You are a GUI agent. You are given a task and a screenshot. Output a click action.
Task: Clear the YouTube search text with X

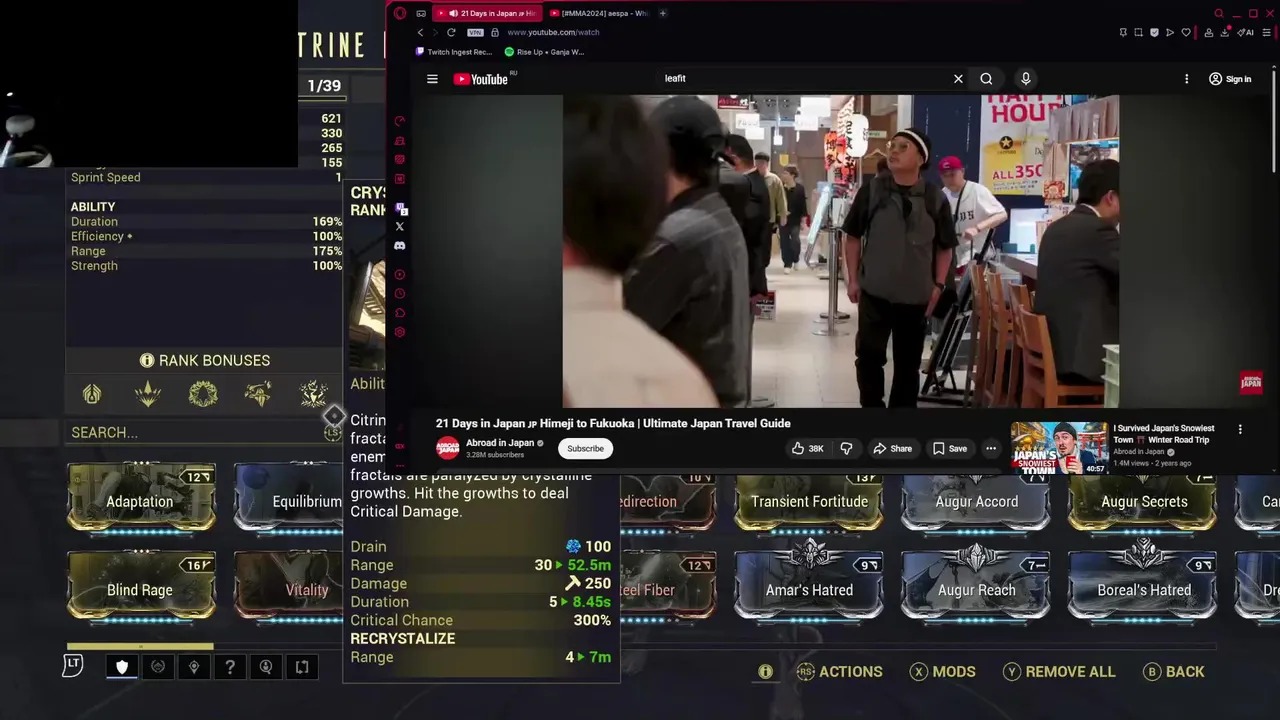pyautogui.click(x=958, y=79)
